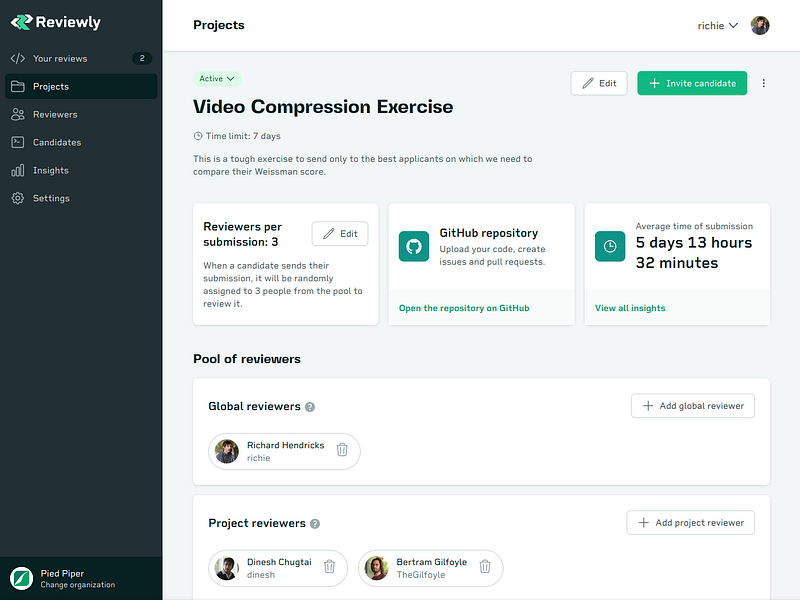Click the Pool of reviewers heading

coord(247,359)
